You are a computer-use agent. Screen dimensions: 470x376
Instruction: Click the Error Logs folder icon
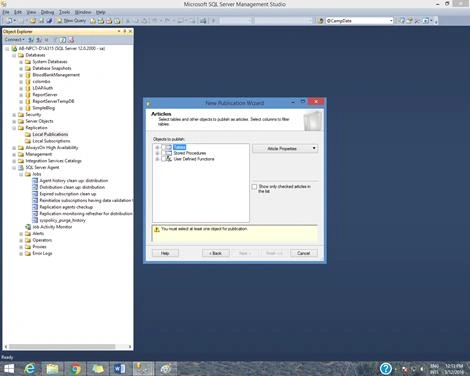tap(28, 253)
